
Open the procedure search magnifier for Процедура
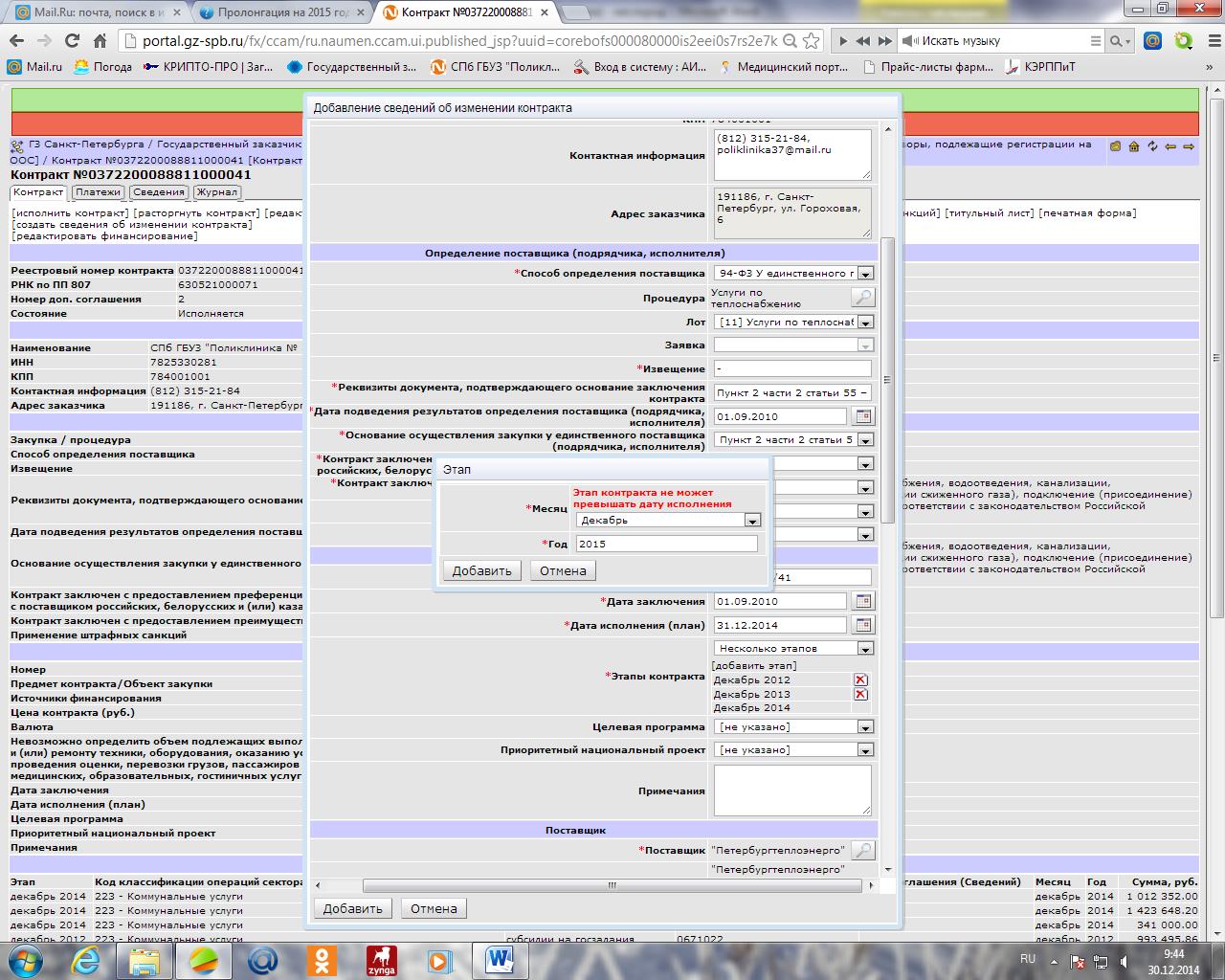[863, 298]
